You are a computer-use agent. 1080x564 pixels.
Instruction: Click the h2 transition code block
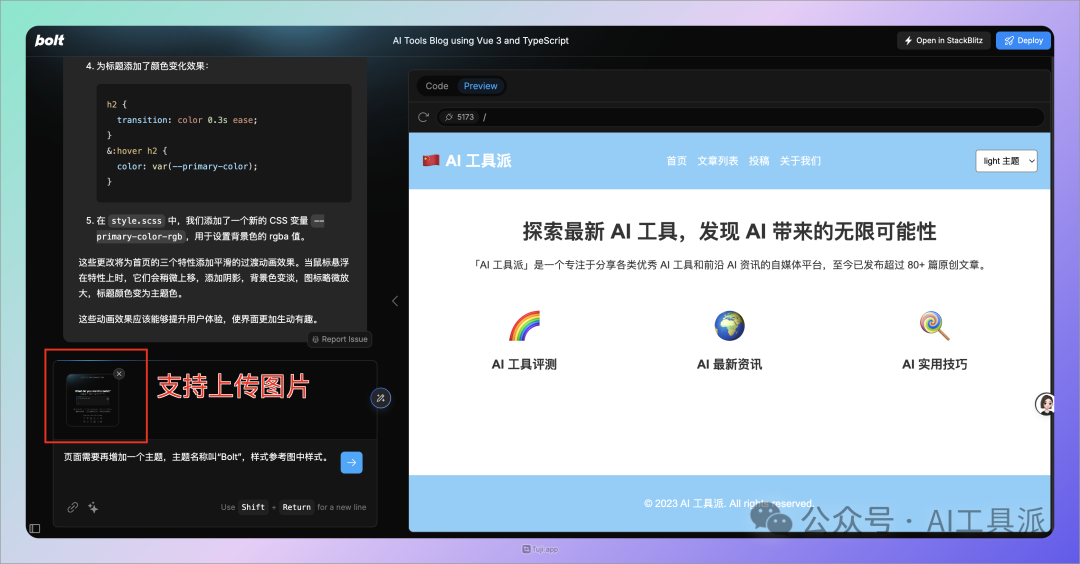pos(224,143)
